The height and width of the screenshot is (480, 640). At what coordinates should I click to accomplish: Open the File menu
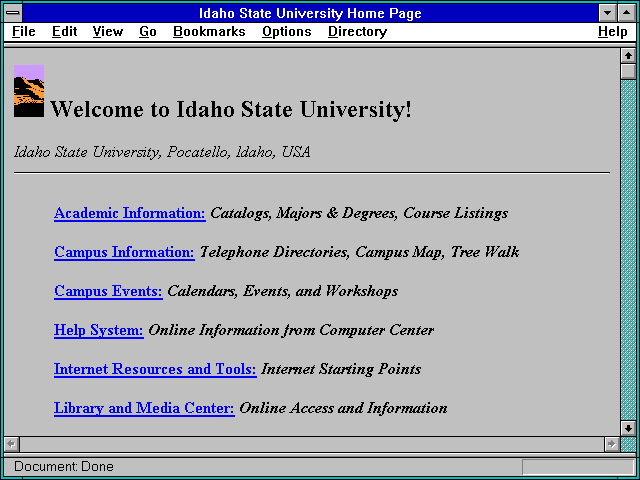click(24, 32)
